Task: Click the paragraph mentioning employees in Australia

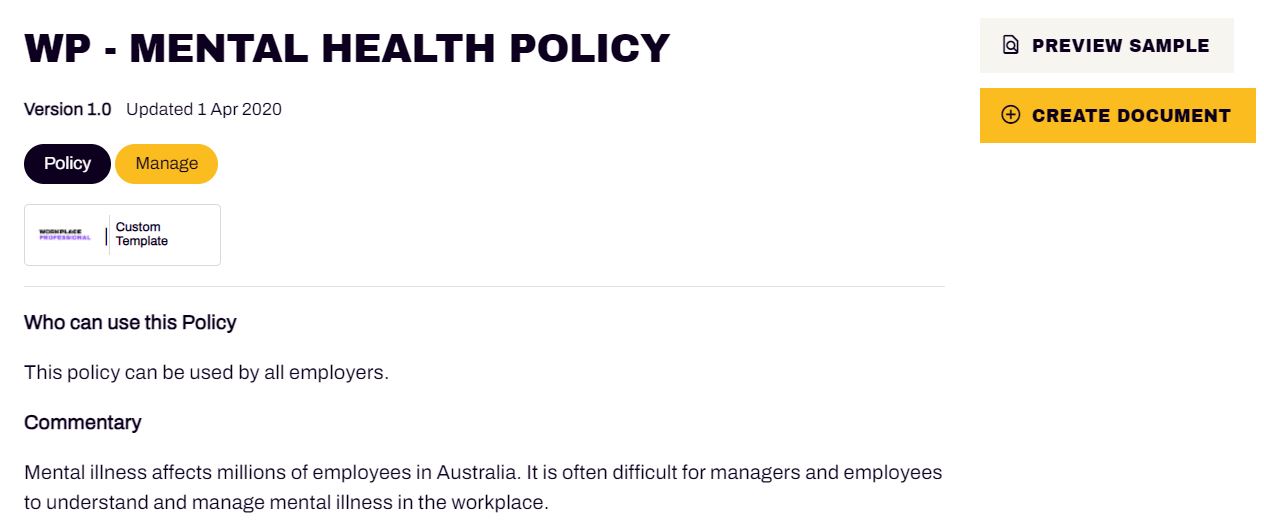Action: (x=483, y=487)
